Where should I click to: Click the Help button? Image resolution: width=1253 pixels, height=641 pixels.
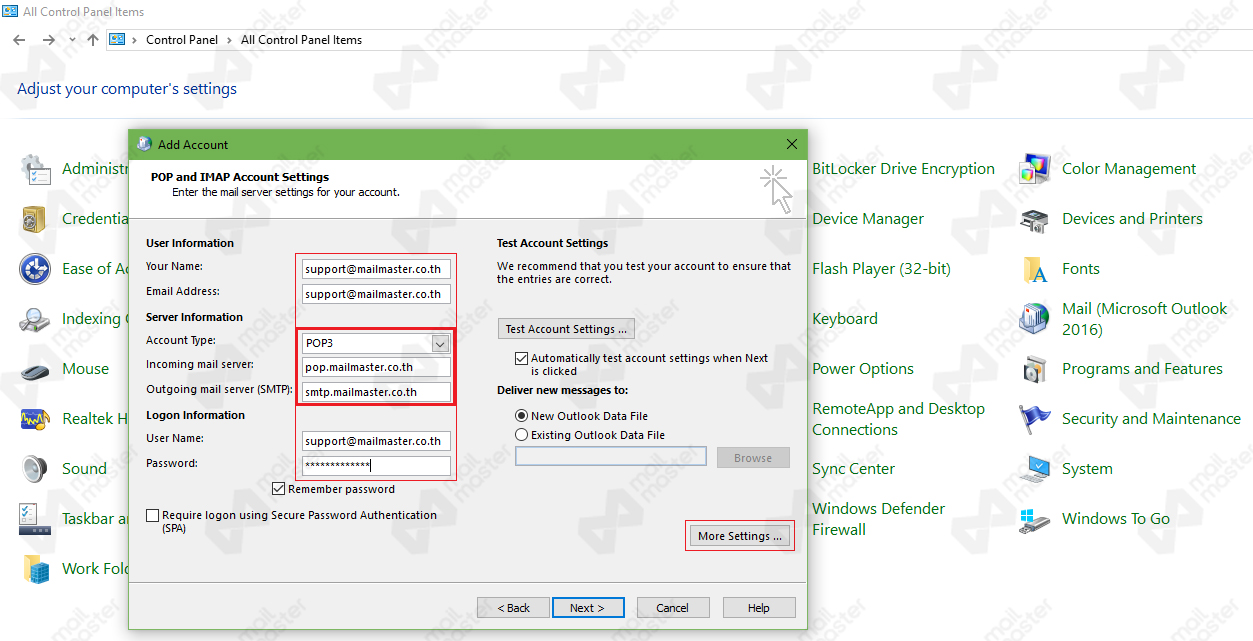[x=759, y=608]
